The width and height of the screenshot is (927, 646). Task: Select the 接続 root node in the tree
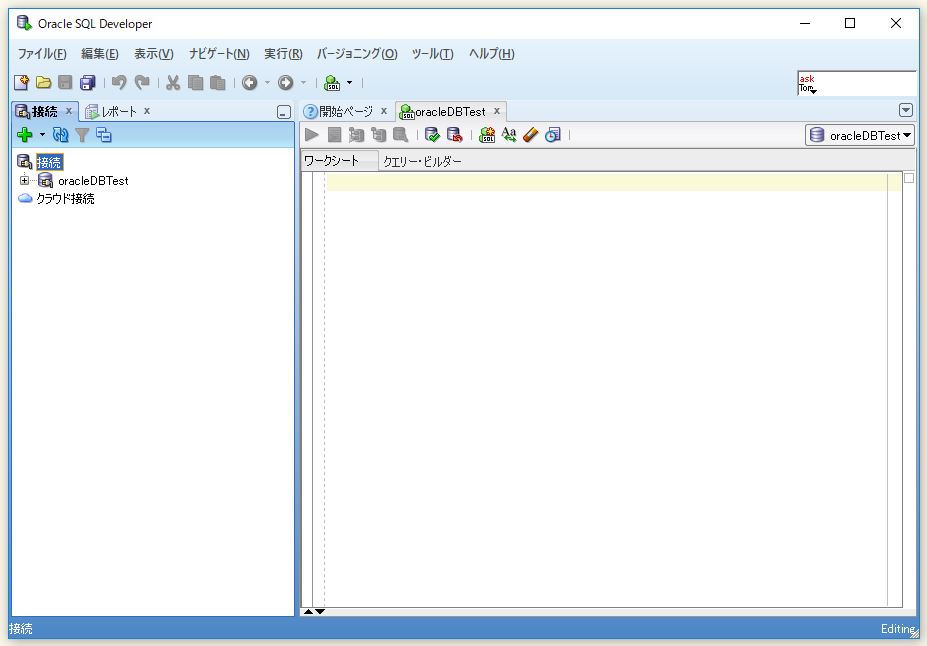[x=49, y=162]
